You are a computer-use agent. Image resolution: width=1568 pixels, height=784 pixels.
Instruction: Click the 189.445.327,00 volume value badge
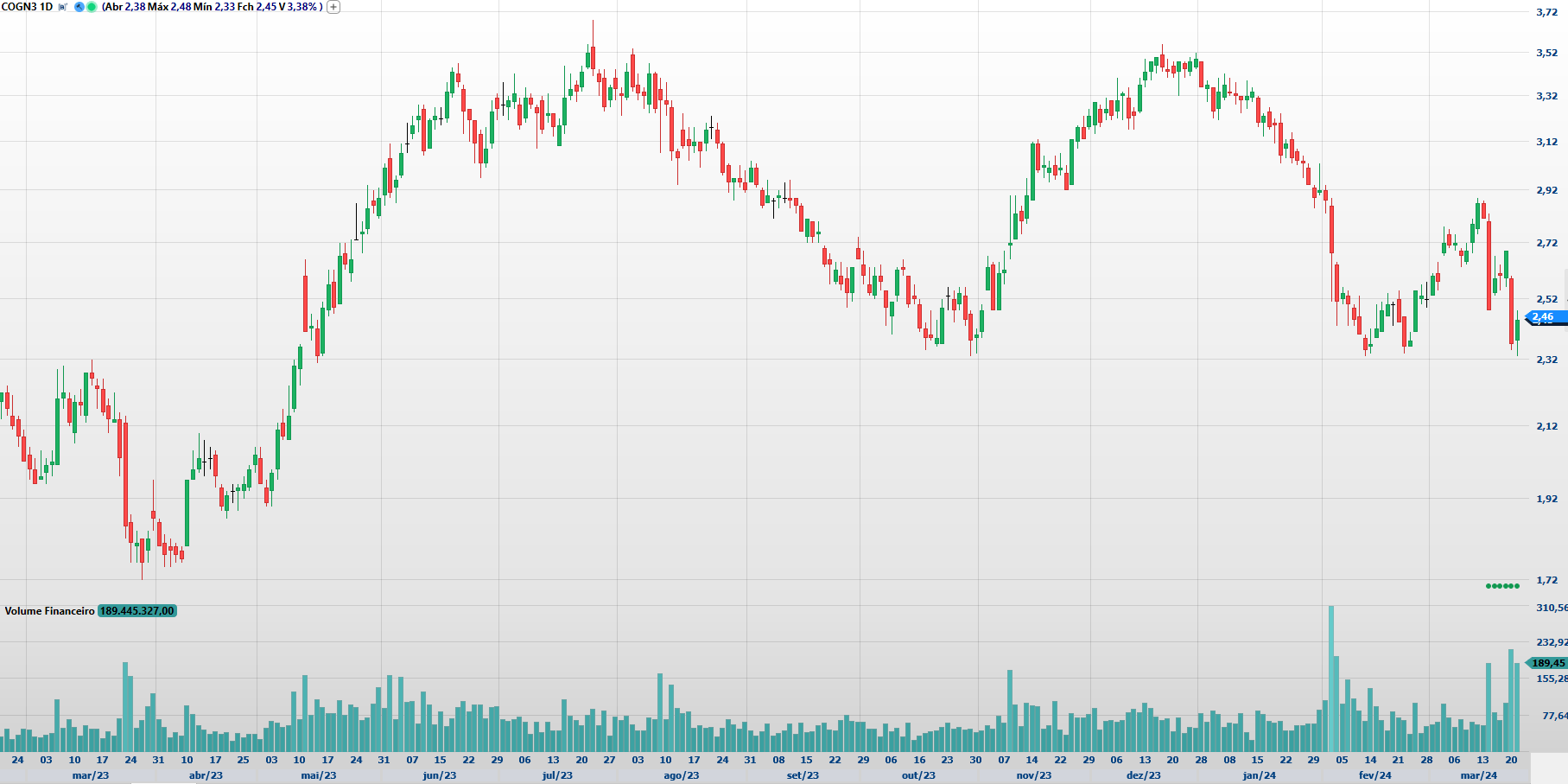coord(137,611)
